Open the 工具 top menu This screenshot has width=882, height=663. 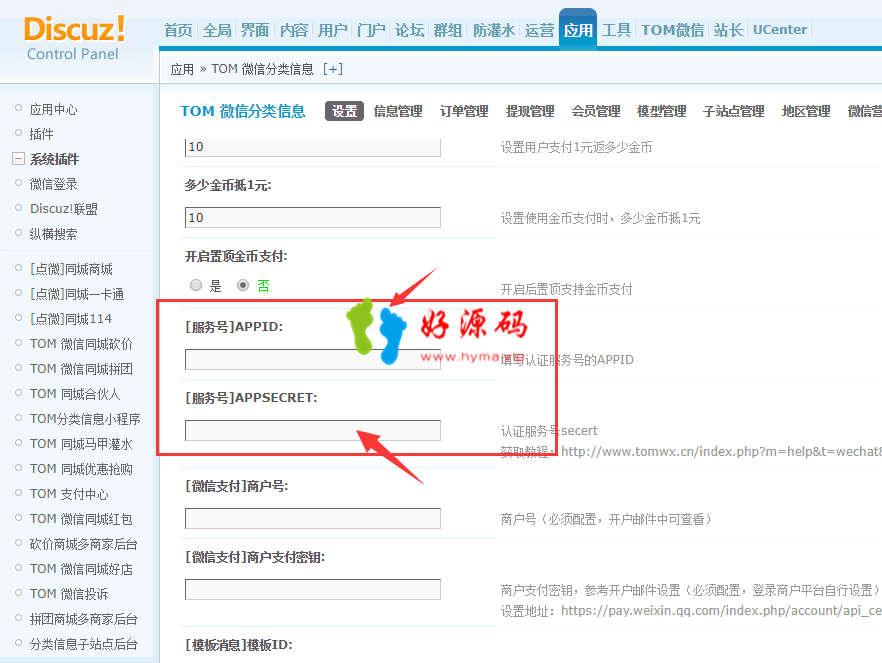(x=616, y=30)
